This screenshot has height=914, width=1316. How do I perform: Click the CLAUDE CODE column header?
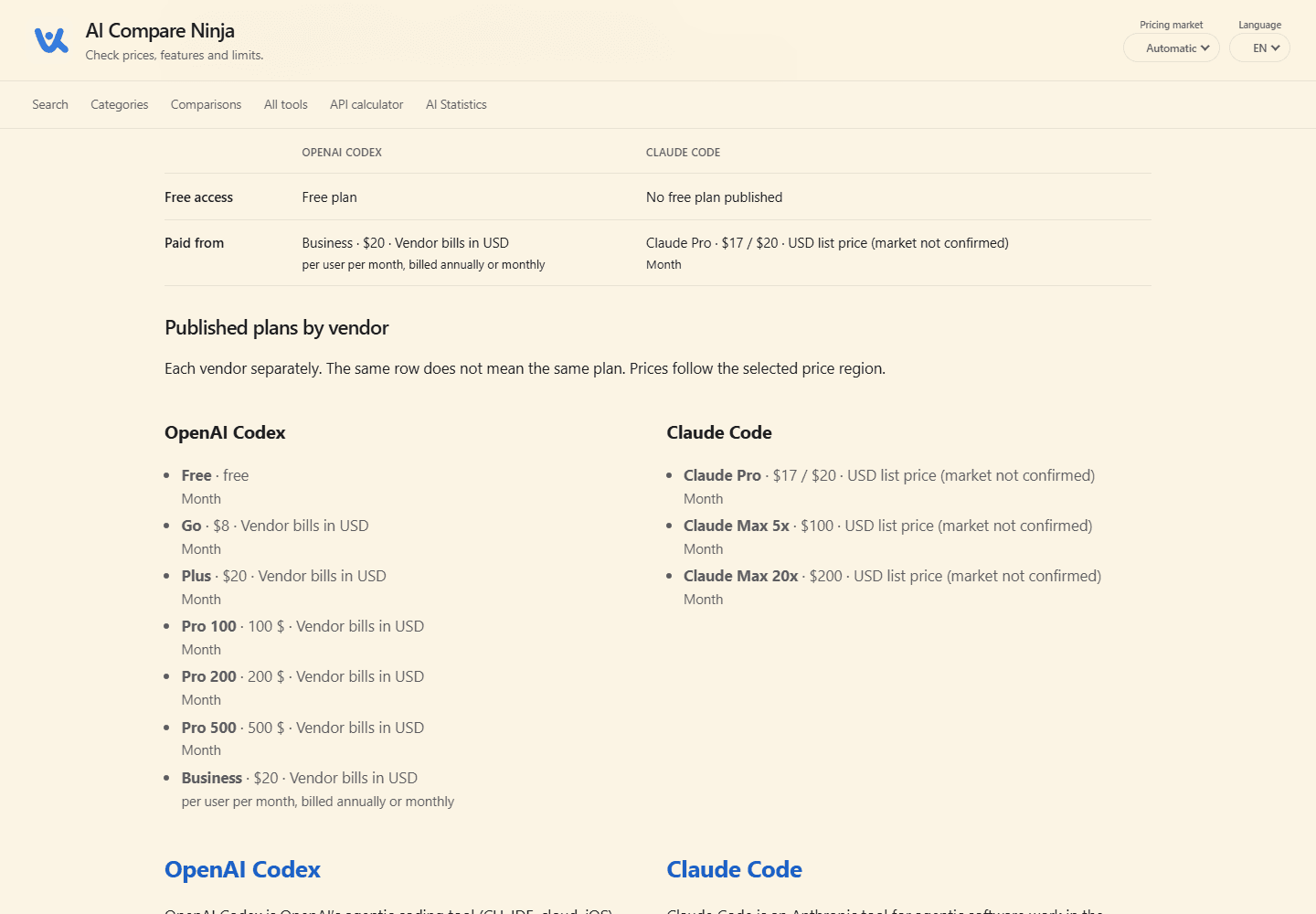pos(683,153)
